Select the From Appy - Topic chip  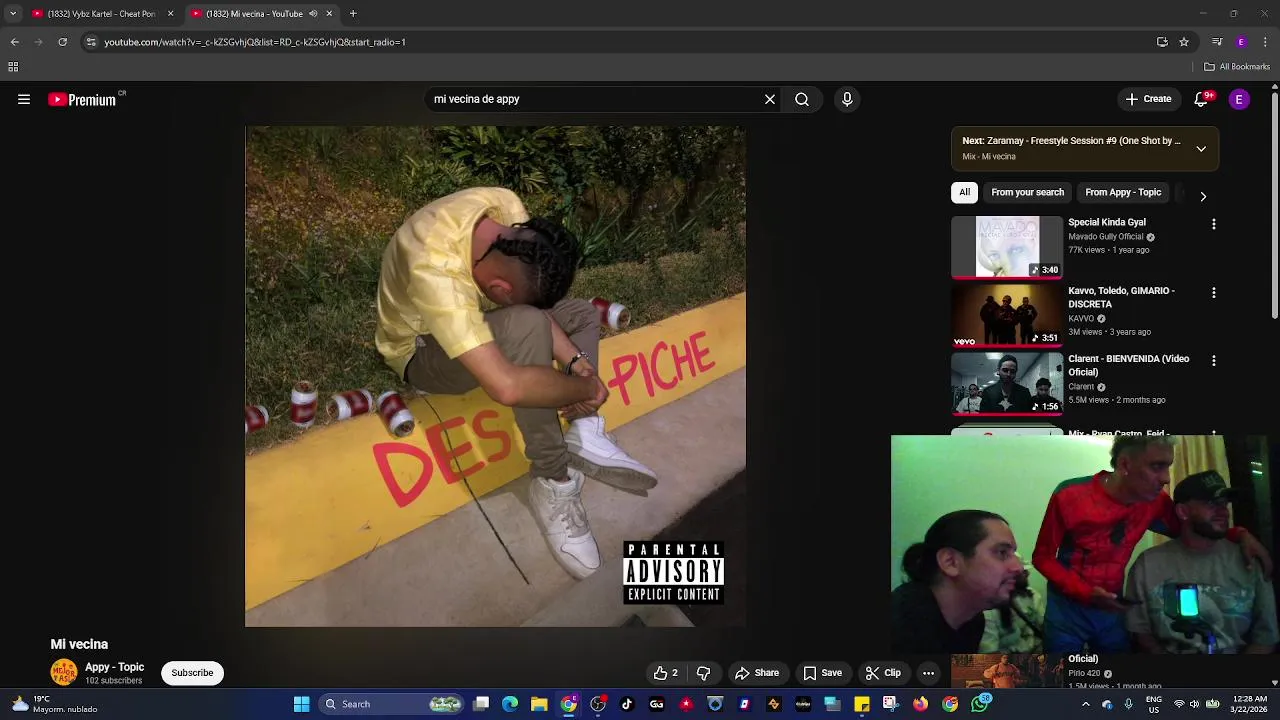tap(1123, 192)
